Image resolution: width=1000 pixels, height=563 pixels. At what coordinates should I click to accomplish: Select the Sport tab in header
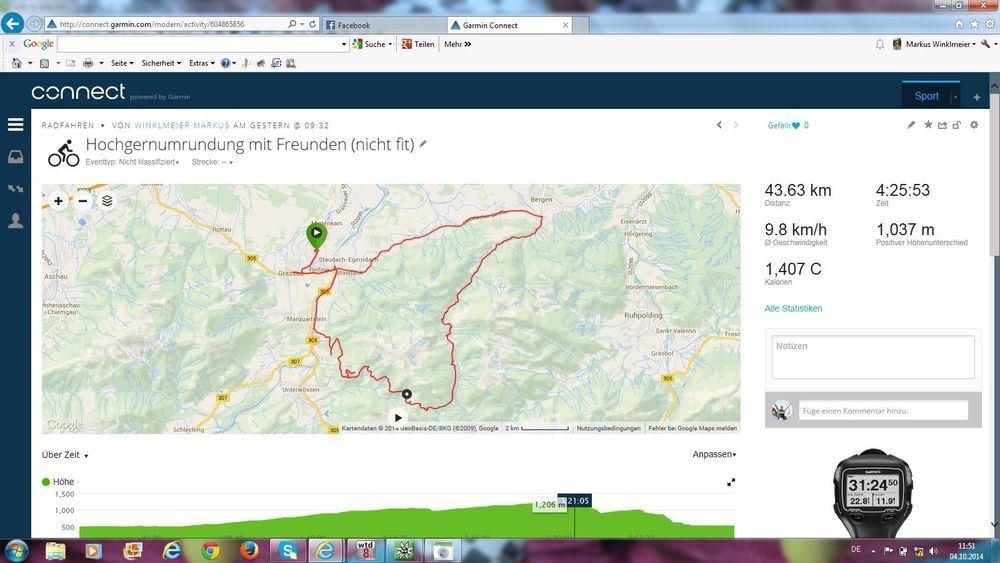pos(926,96)
